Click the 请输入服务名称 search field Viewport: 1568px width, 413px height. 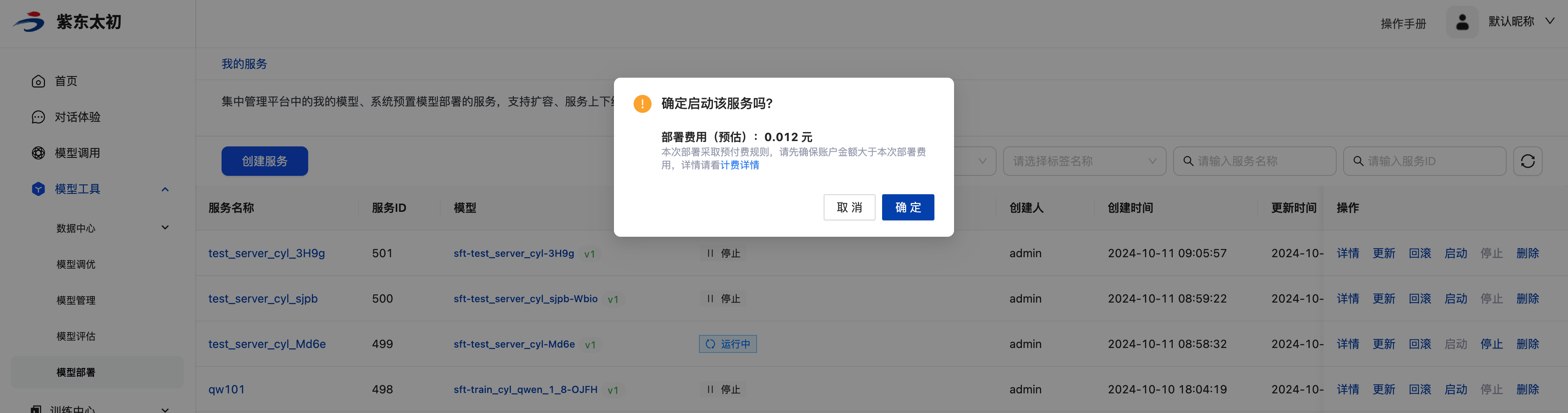1260,162
